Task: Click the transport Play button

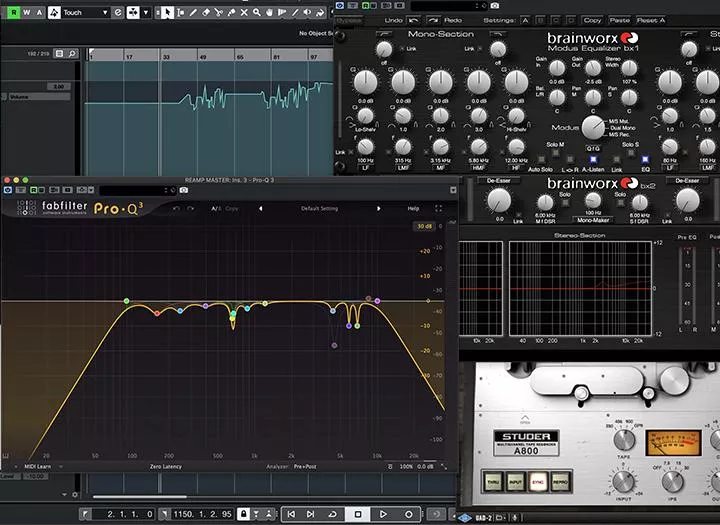Action: click(383, 514)
